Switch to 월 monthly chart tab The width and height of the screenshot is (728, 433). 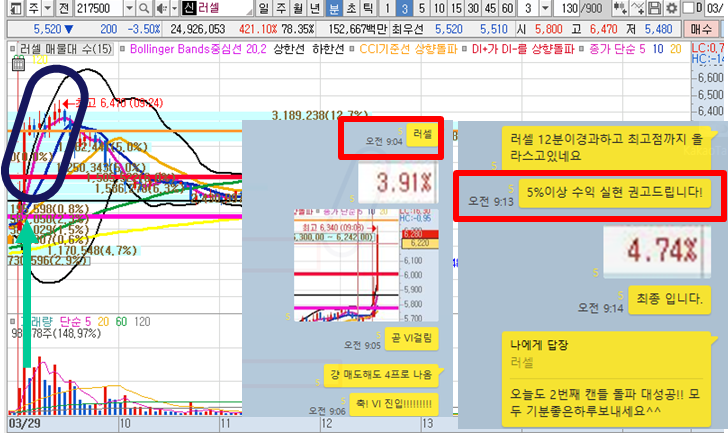tap(298, 8)
